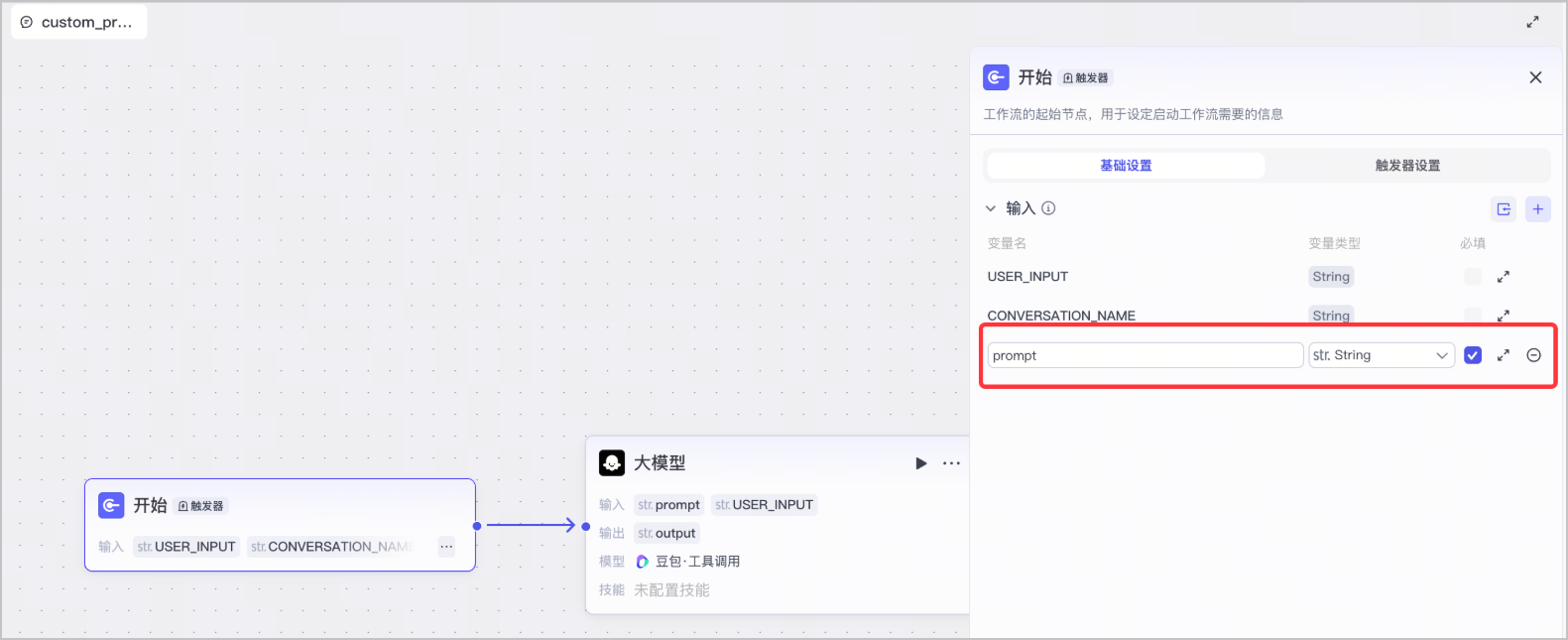Screen dimensions: 1568x640
Task: Click the String type of USER_INPUT
Action: 1331,277
